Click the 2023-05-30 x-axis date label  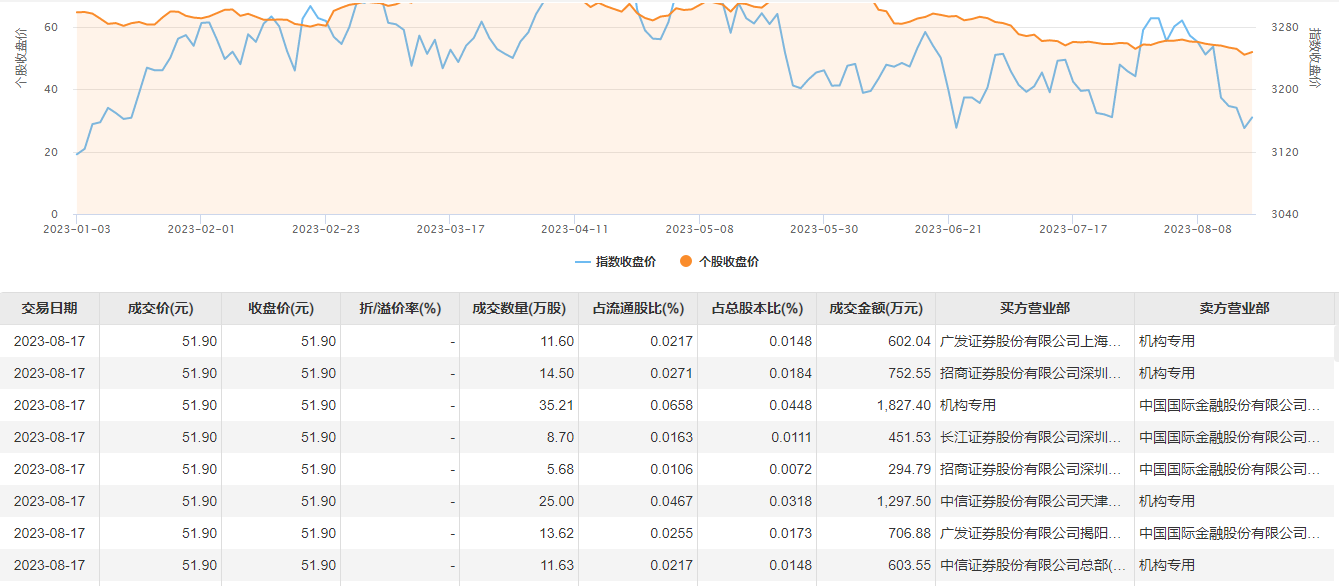click(824, 229)
